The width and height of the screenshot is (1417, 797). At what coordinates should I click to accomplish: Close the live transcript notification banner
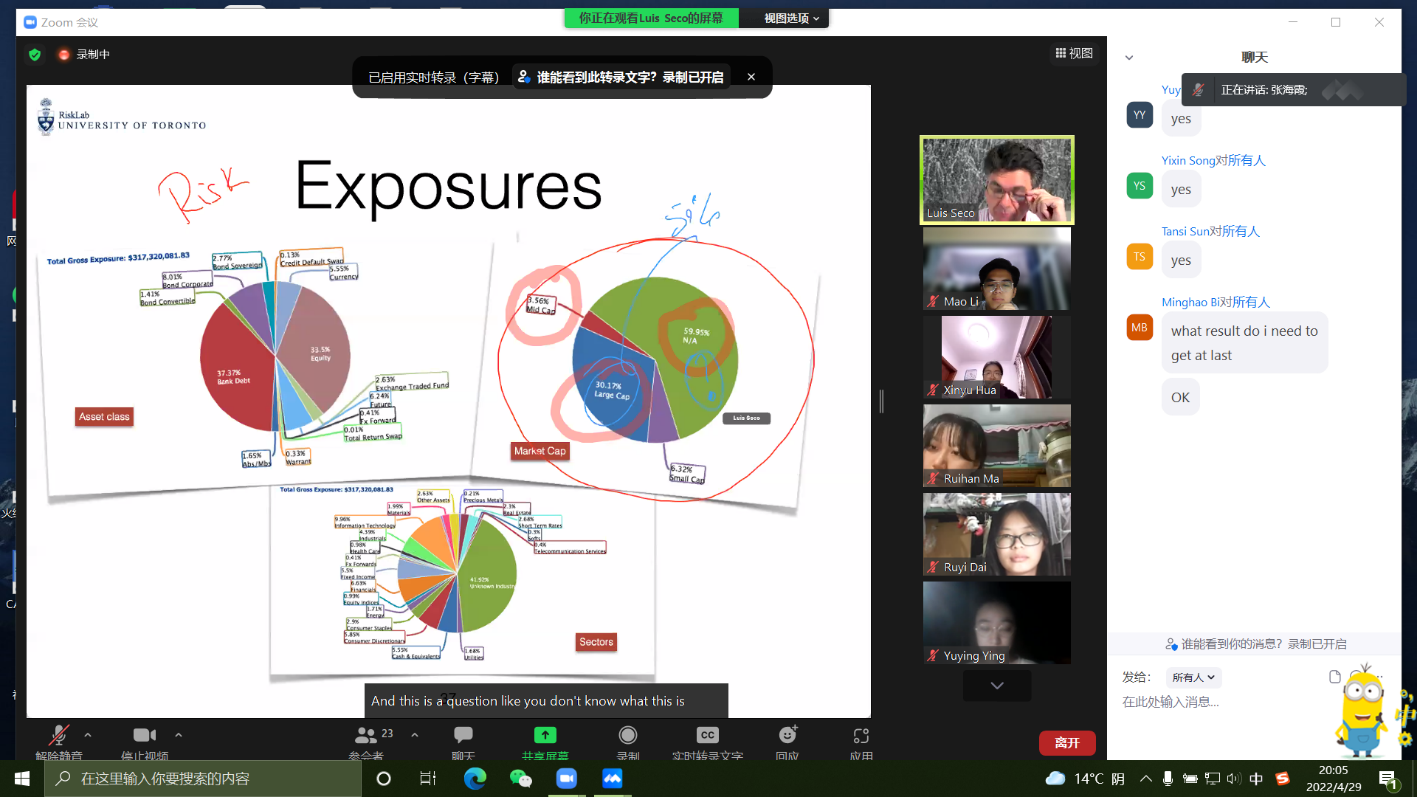pos(751,77)
